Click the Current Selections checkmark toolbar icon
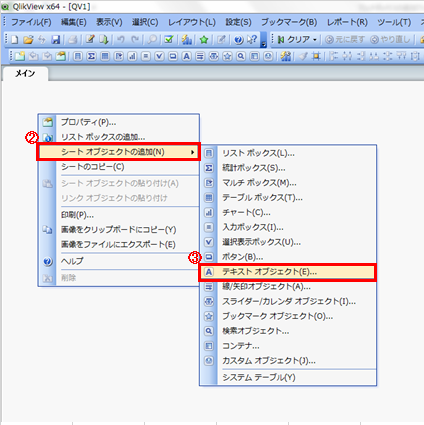The image size is (424, 425). point(169,40)
